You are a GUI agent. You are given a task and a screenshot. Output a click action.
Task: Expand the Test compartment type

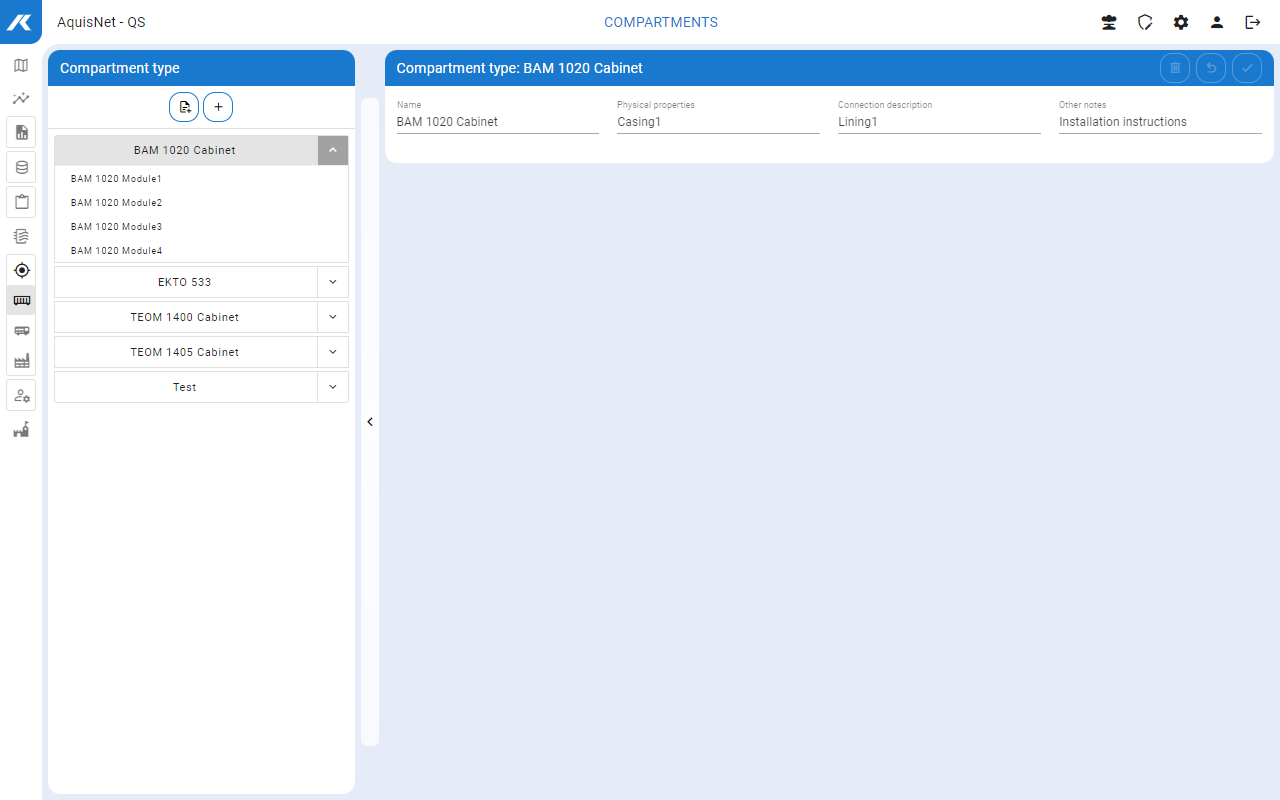[x=333, y=387]
